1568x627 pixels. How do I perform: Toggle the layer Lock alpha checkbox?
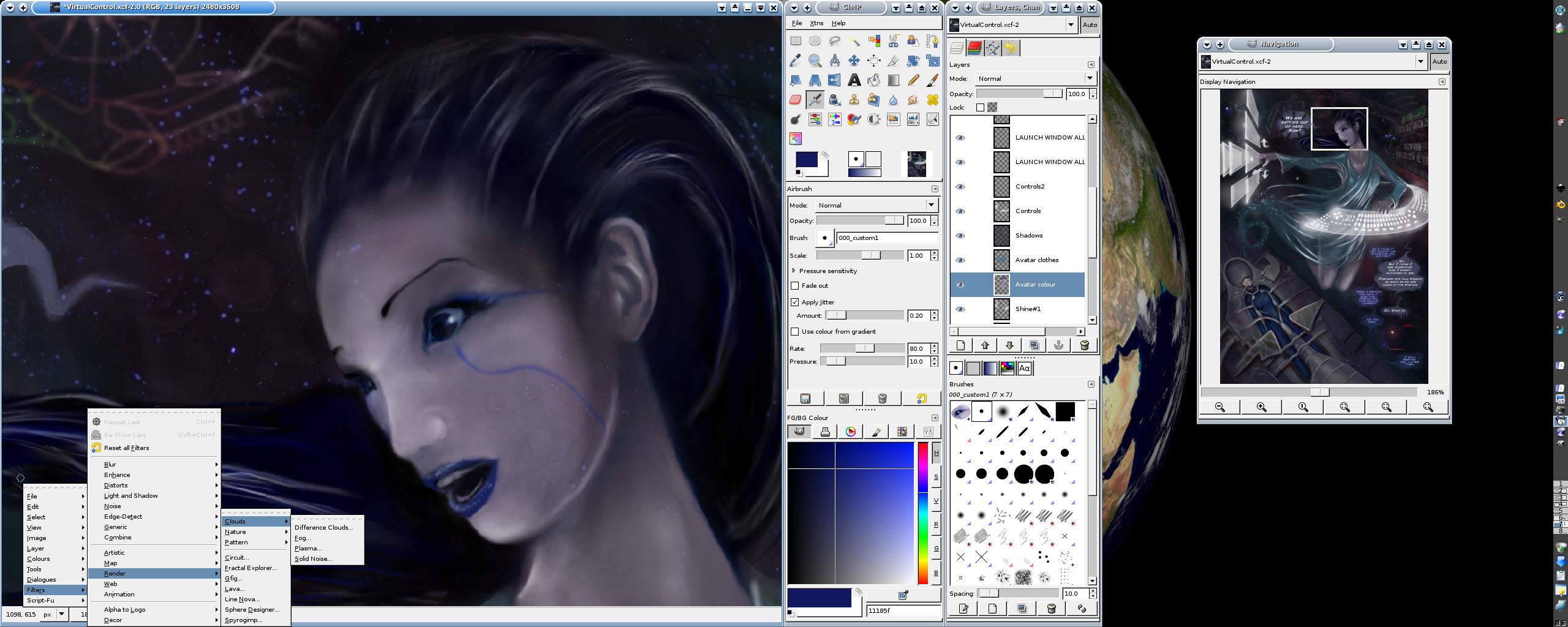980,108
